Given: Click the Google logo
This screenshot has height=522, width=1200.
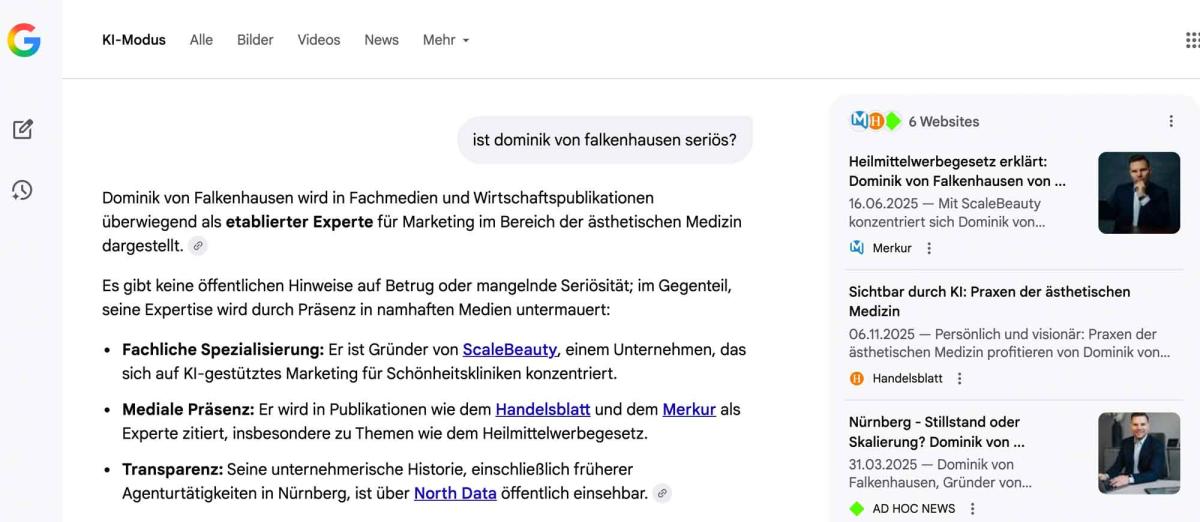Looking at the screenshot, I should pos(24,40).
